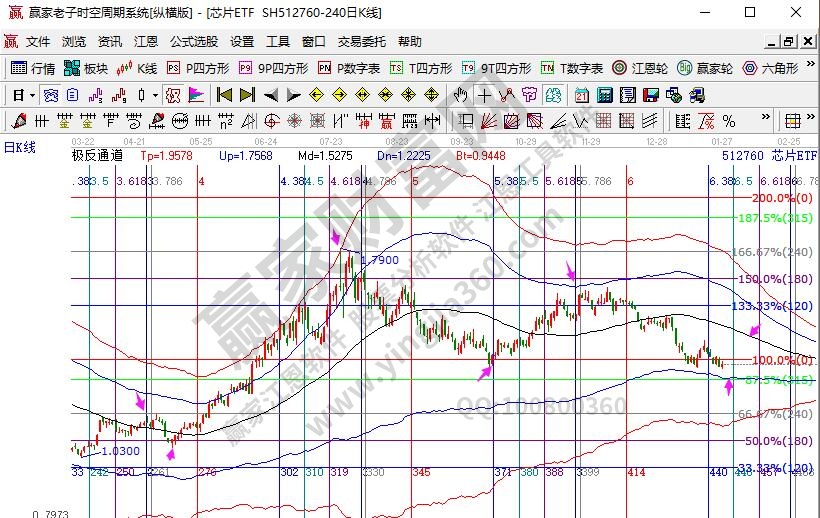Toggle the red 极 channel indicator button
Viewport: 820px width, 518px height.
(x=172, y=95)
